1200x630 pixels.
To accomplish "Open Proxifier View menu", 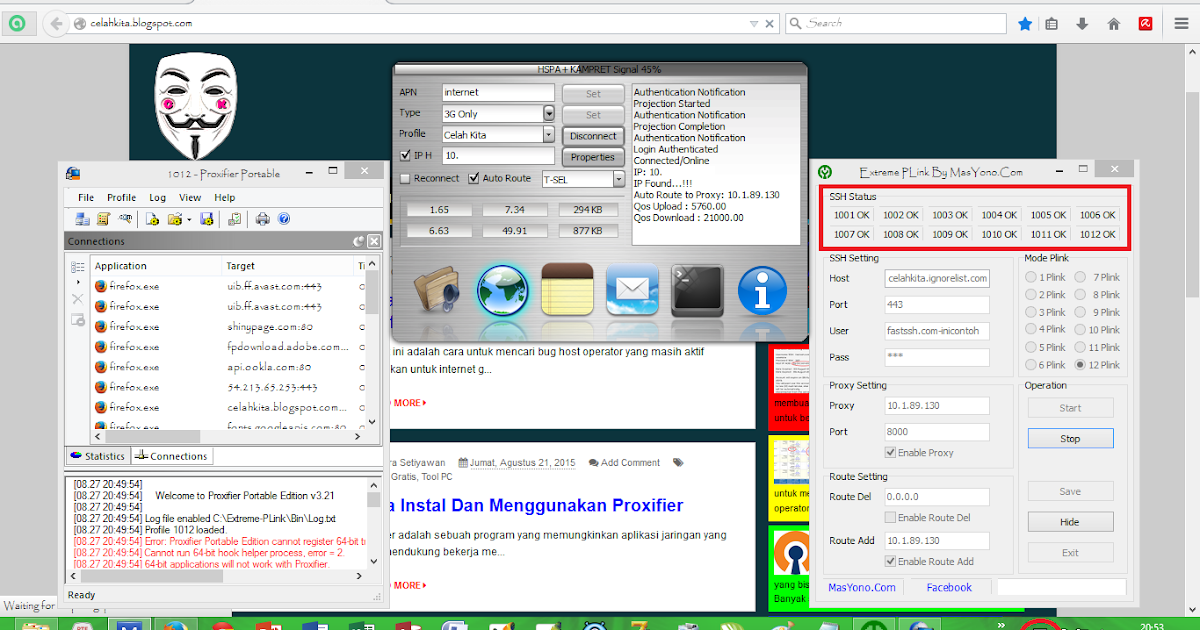I will [x=190, y=198].
